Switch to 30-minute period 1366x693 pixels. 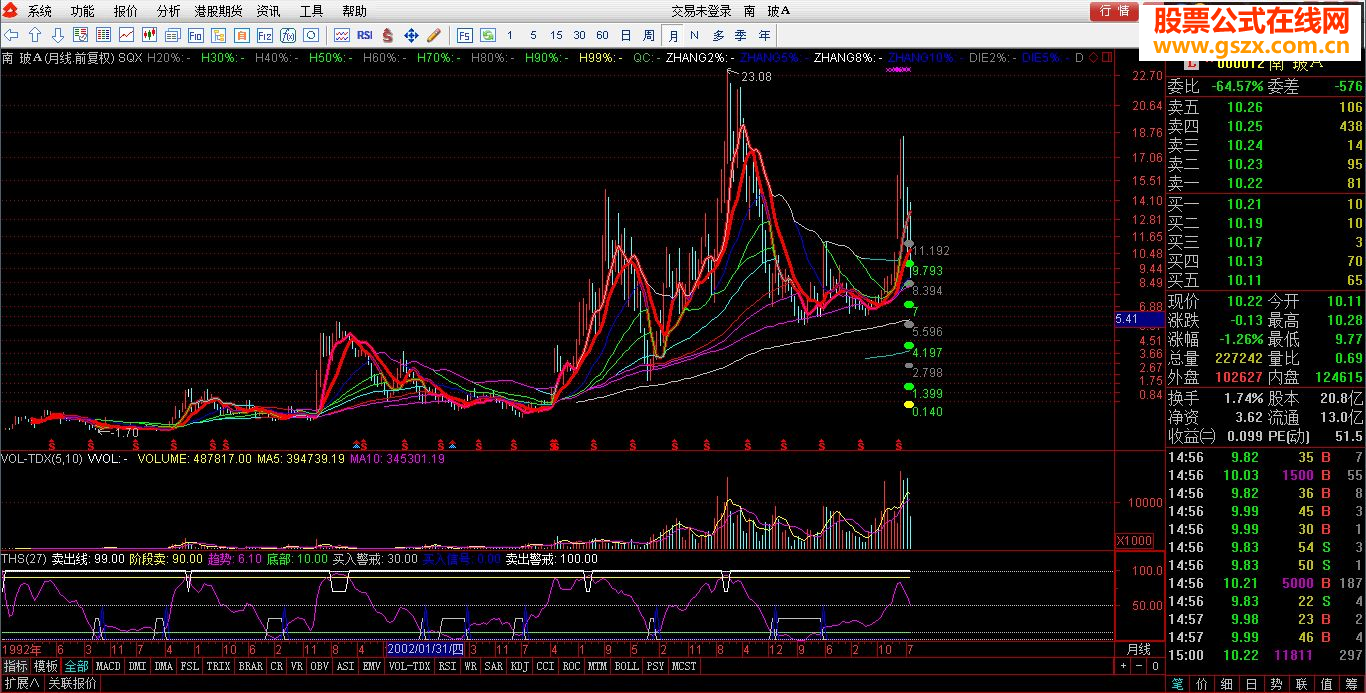tap(579, 35)
